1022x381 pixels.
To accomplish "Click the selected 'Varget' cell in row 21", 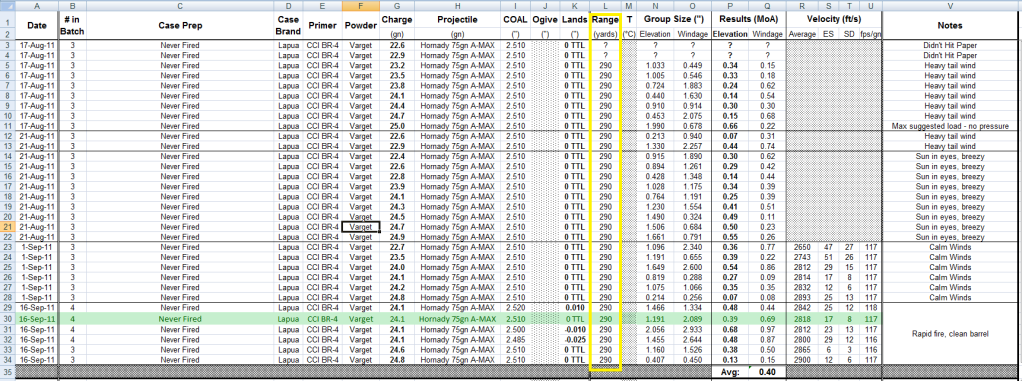I will [360, 227].
